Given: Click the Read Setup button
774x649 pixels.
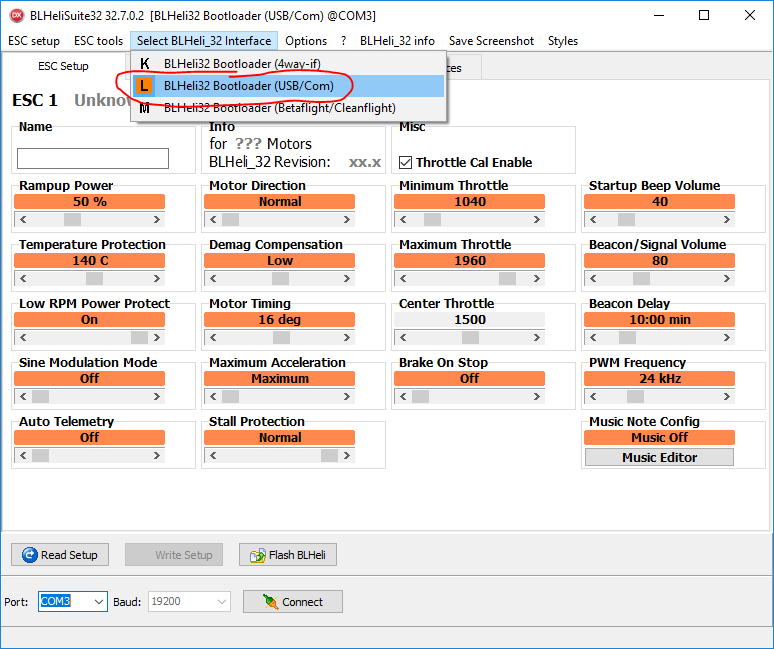Looking at the screenshot, I should 60,555.
